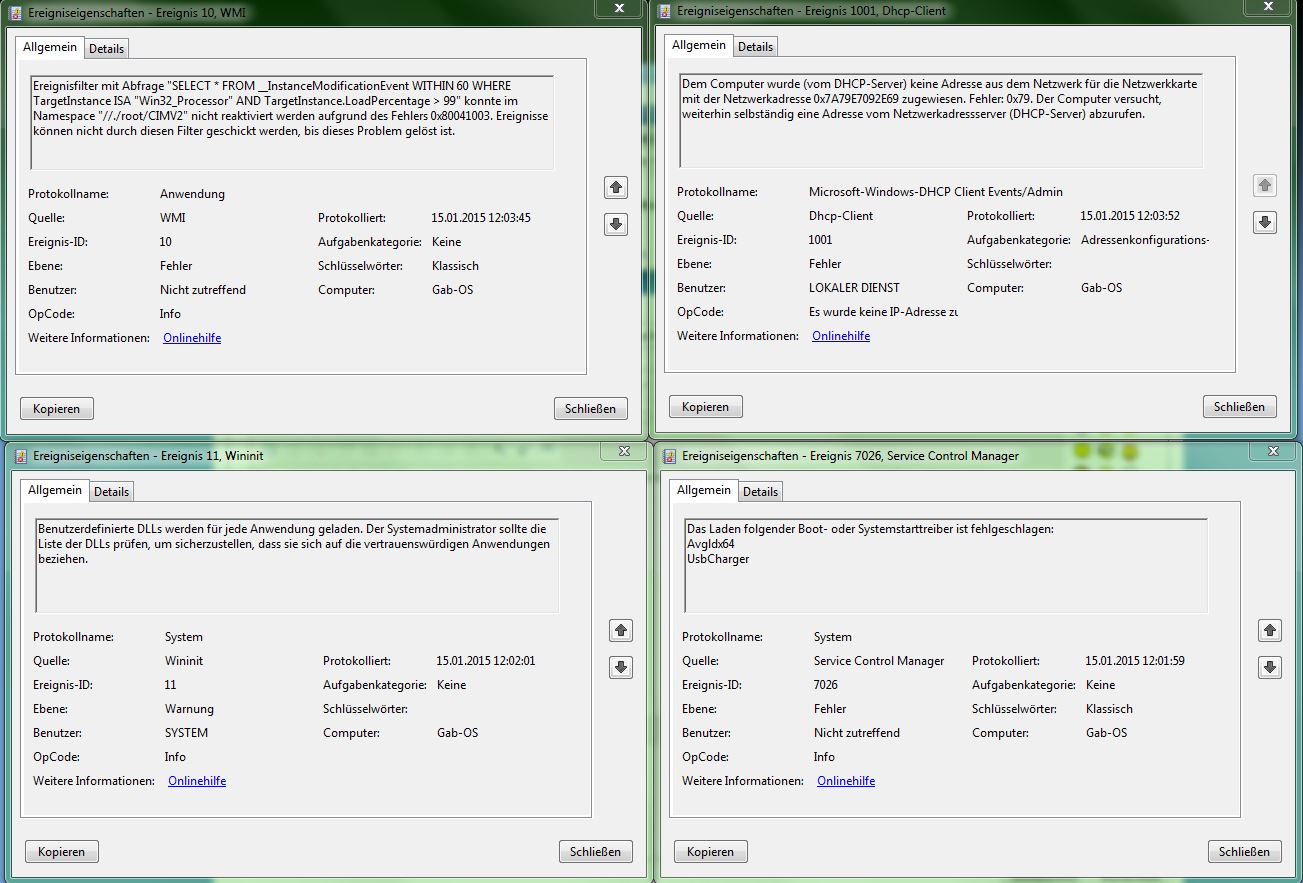This screenshot has height=883, width=1303.
Task: Select Allgemein tab in Service Control Manager window
Action: pyautogui.click(x=704, y=490)
